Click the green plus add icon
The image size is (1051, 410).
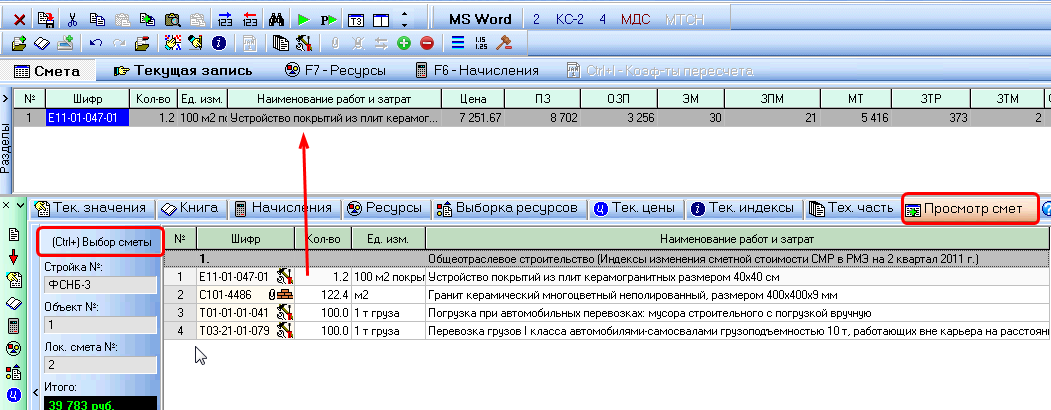click(x=404, y=43)
